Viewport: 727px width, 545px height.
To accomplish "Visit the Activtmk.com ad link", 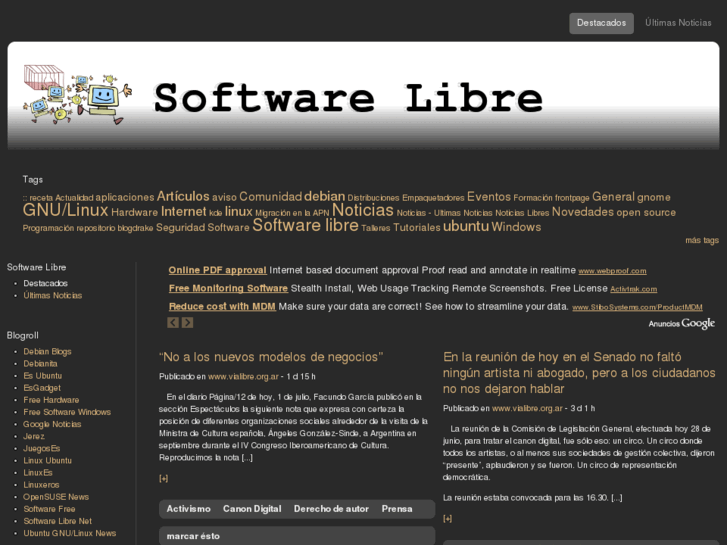I will 633,289.
